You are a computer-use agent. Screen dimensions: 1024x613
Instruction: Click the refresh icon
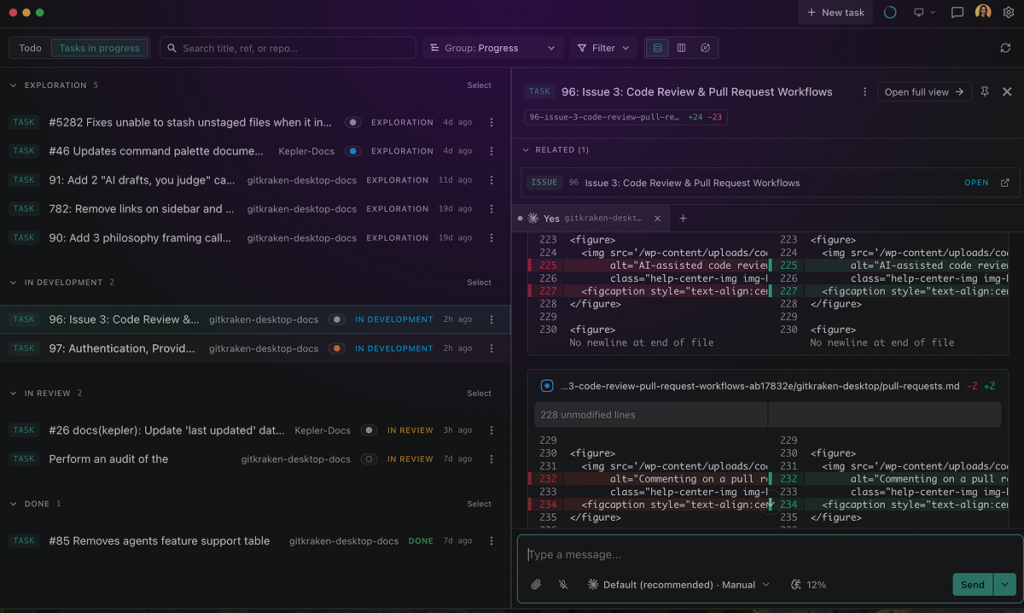tap(1005, 48)
